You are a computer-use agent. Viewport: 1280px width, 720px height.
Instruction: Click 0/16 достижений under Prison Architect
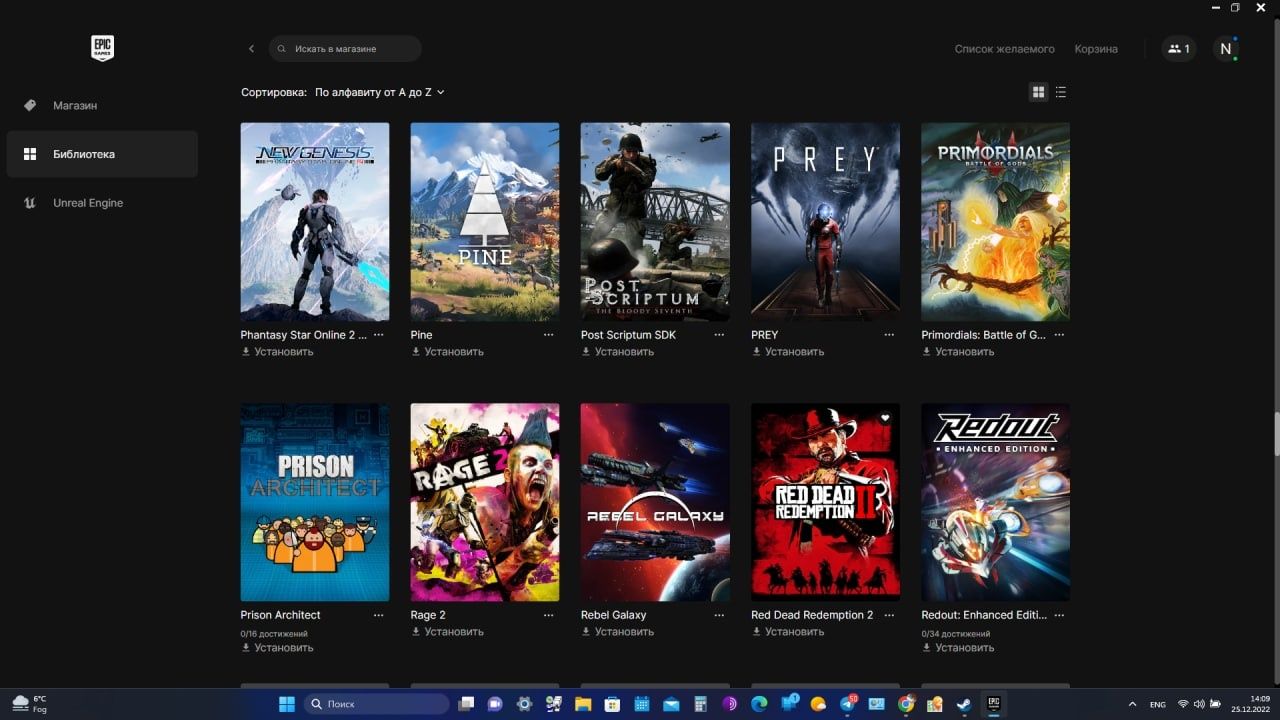(274, 633)
